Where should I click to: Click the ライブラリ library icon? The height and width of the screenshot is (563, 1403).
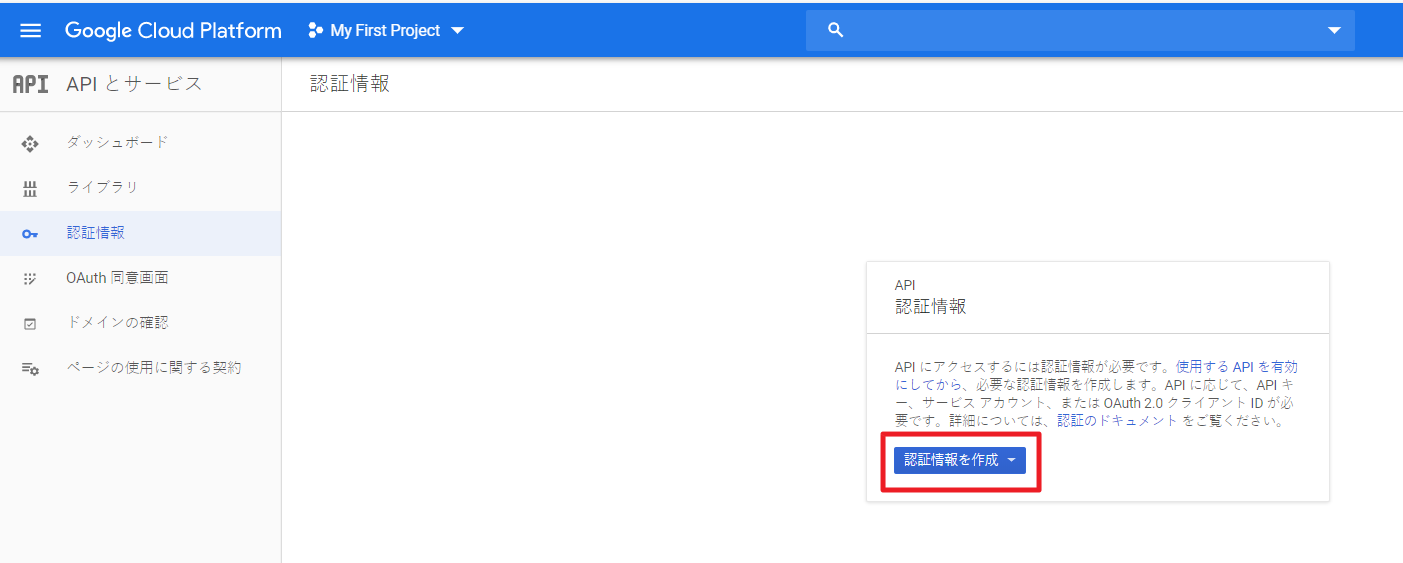point(30,188)
